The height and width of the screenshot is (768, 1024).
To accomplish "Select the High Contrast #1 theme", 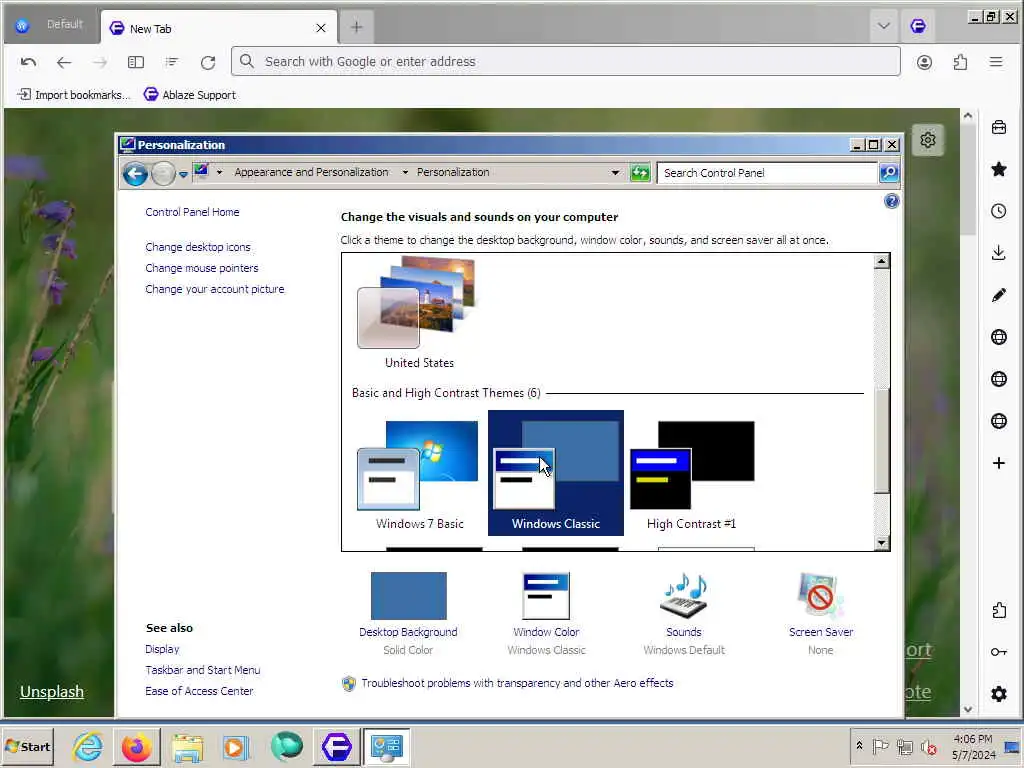I will (692, 475).
